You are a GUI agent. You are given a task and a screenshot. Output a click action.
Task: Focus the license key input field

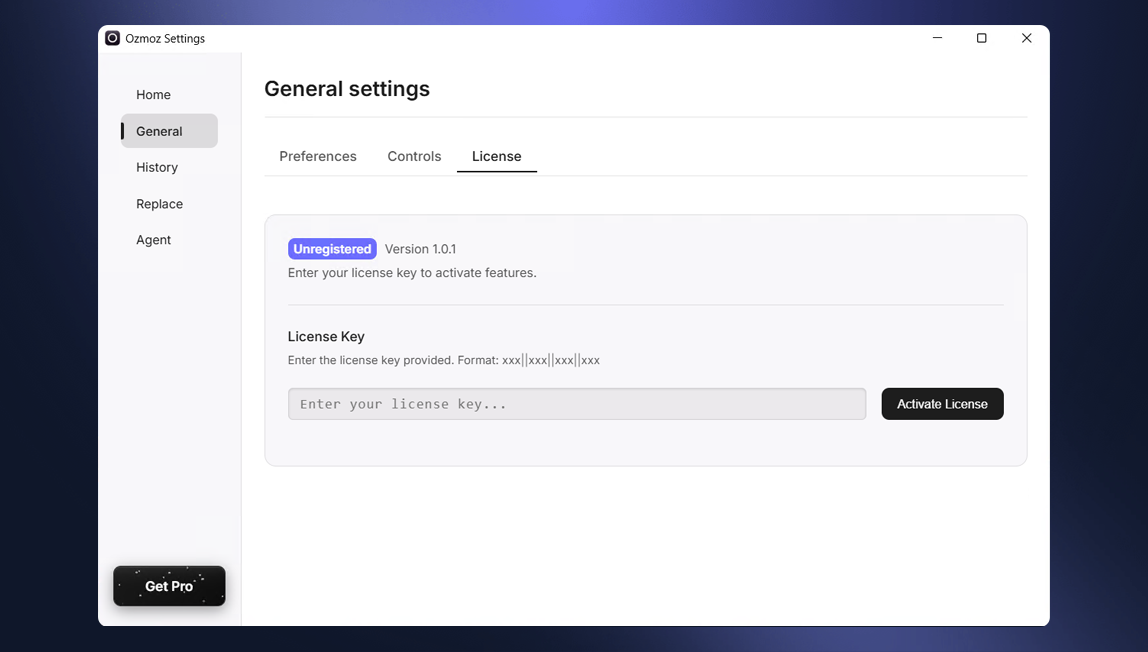(x=577, y=403)
